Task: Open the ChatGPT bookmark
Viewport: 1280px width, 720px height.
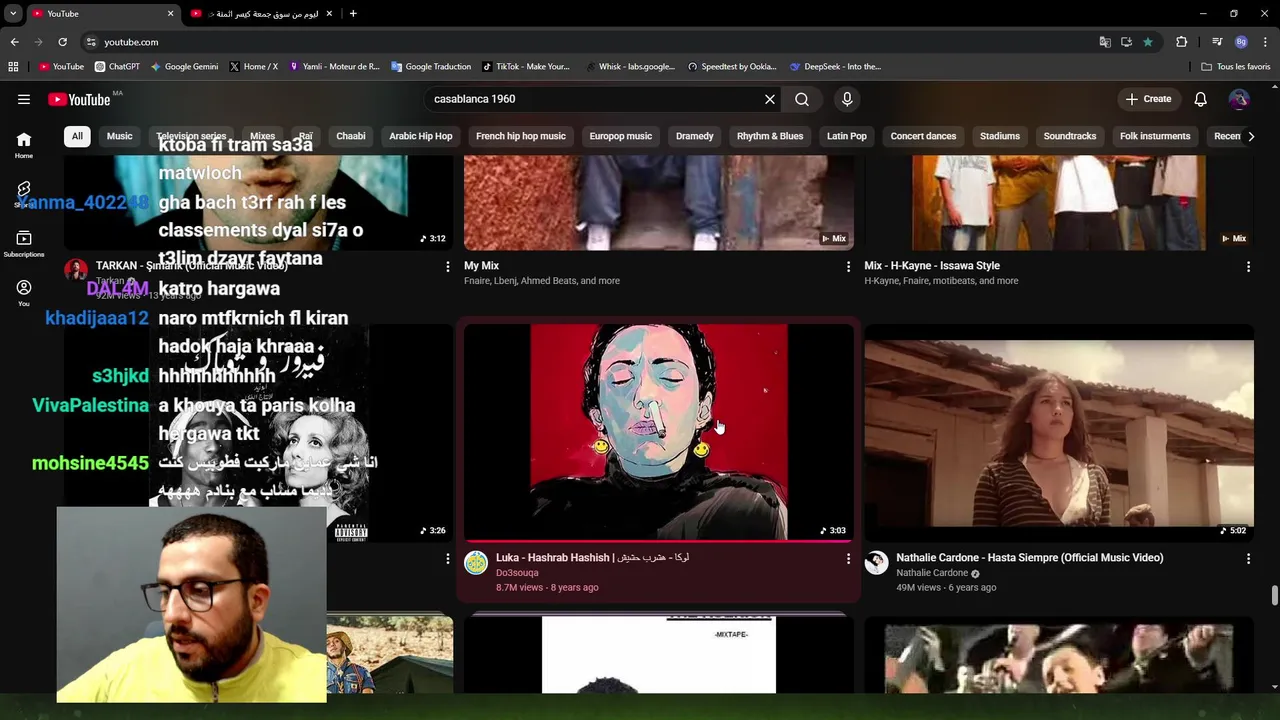Action: [117, 67]
